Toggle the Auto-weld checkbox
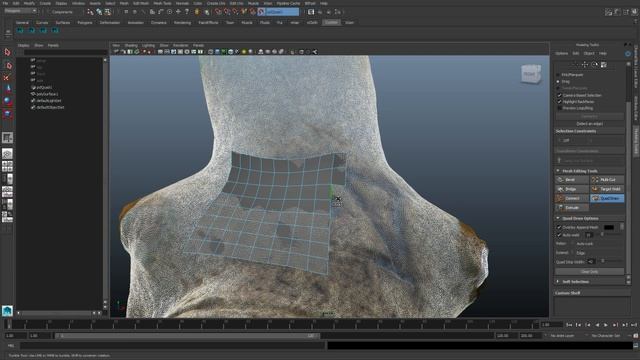 [x=559, y=235]
